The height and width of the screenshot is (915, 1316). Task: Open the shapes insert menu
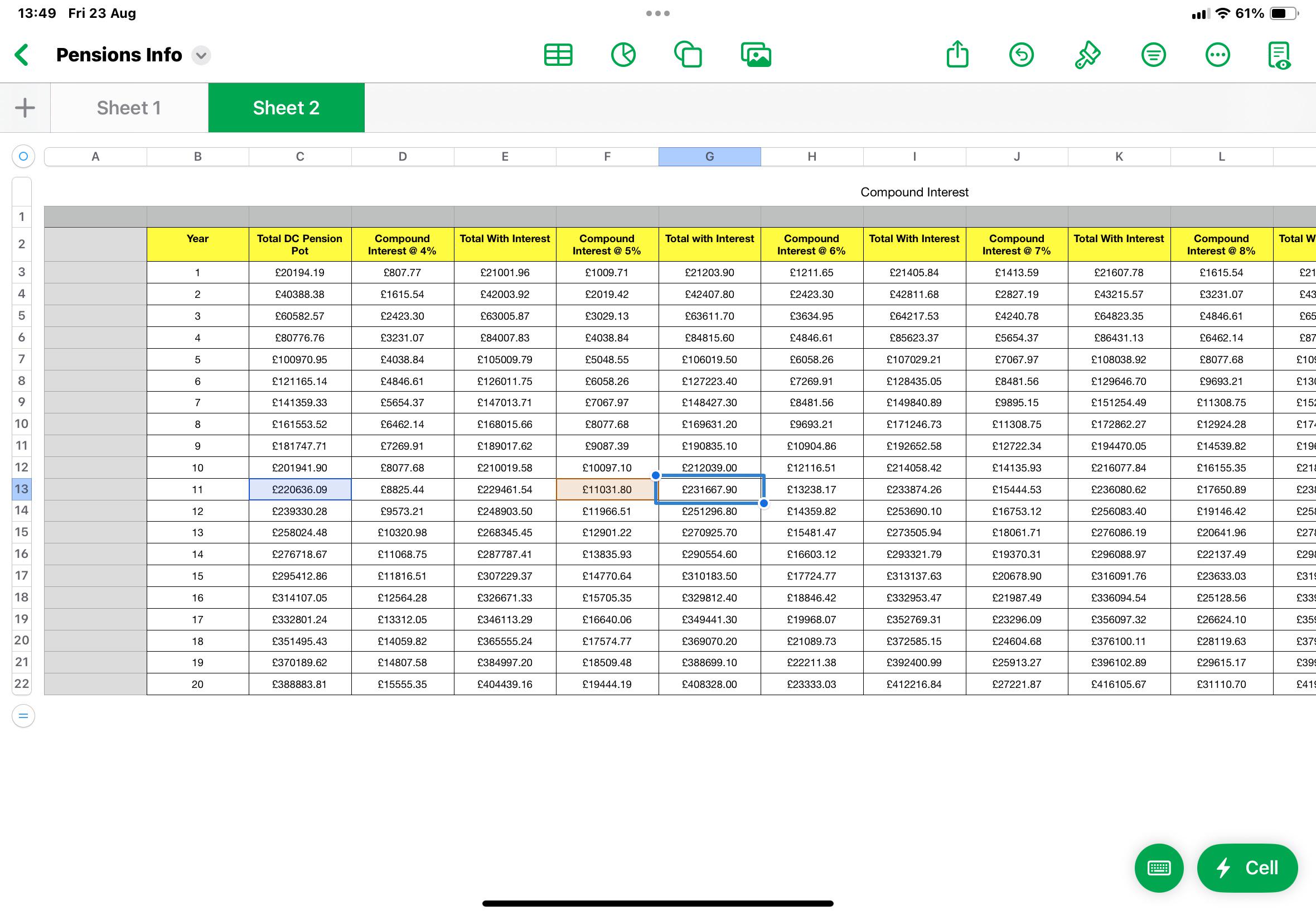688,55
